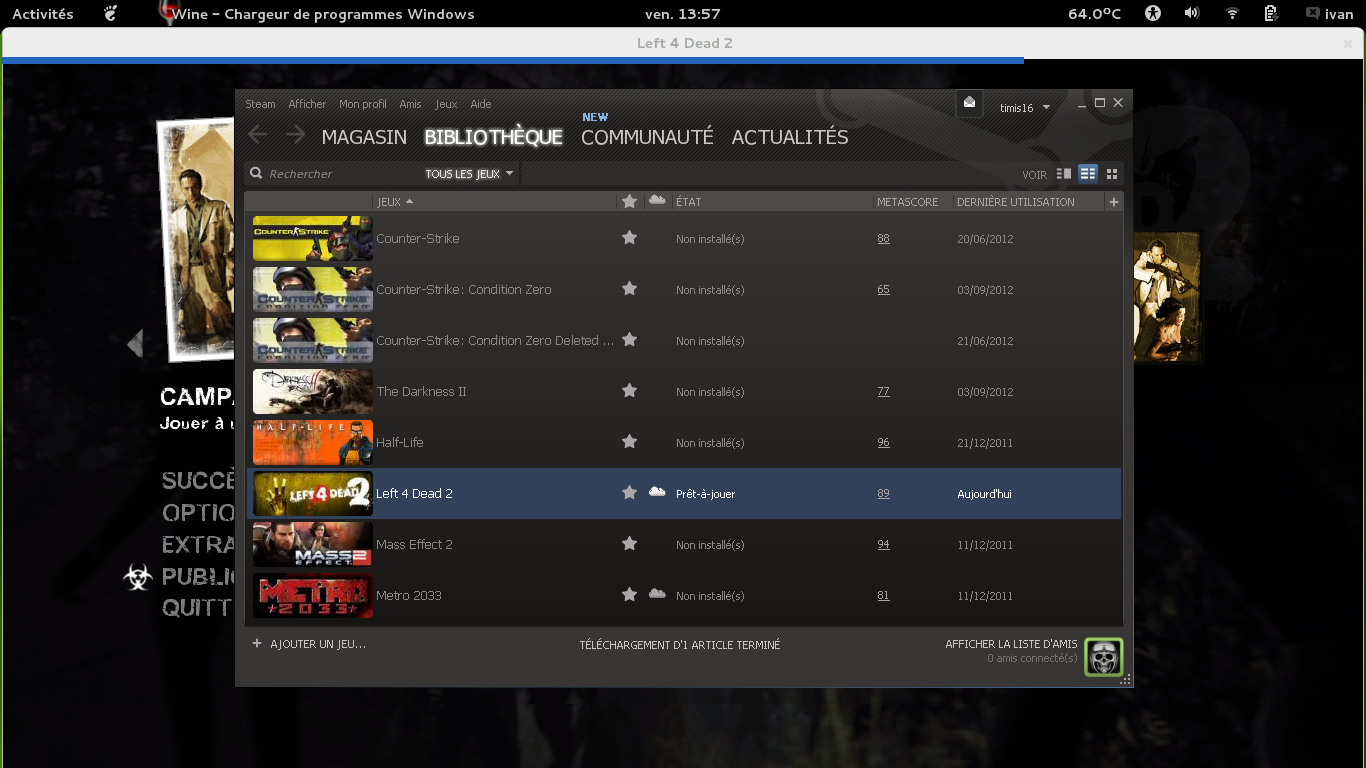Screen dimensions: 1366x768
Task: Click the plus icon for Ajouter un jeu
Action: pos(257,644)
